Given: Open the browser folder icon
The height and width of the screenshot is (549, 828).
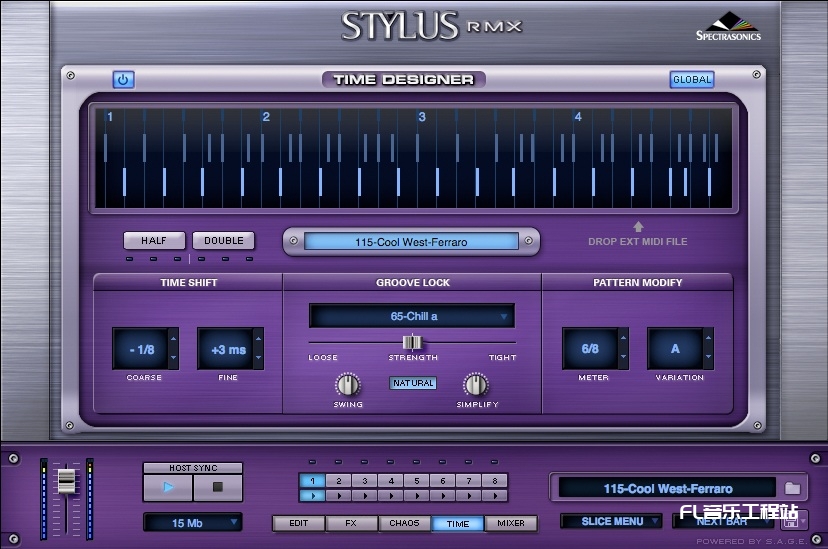Looking at the screenshot, I should (x=792, y=488).
